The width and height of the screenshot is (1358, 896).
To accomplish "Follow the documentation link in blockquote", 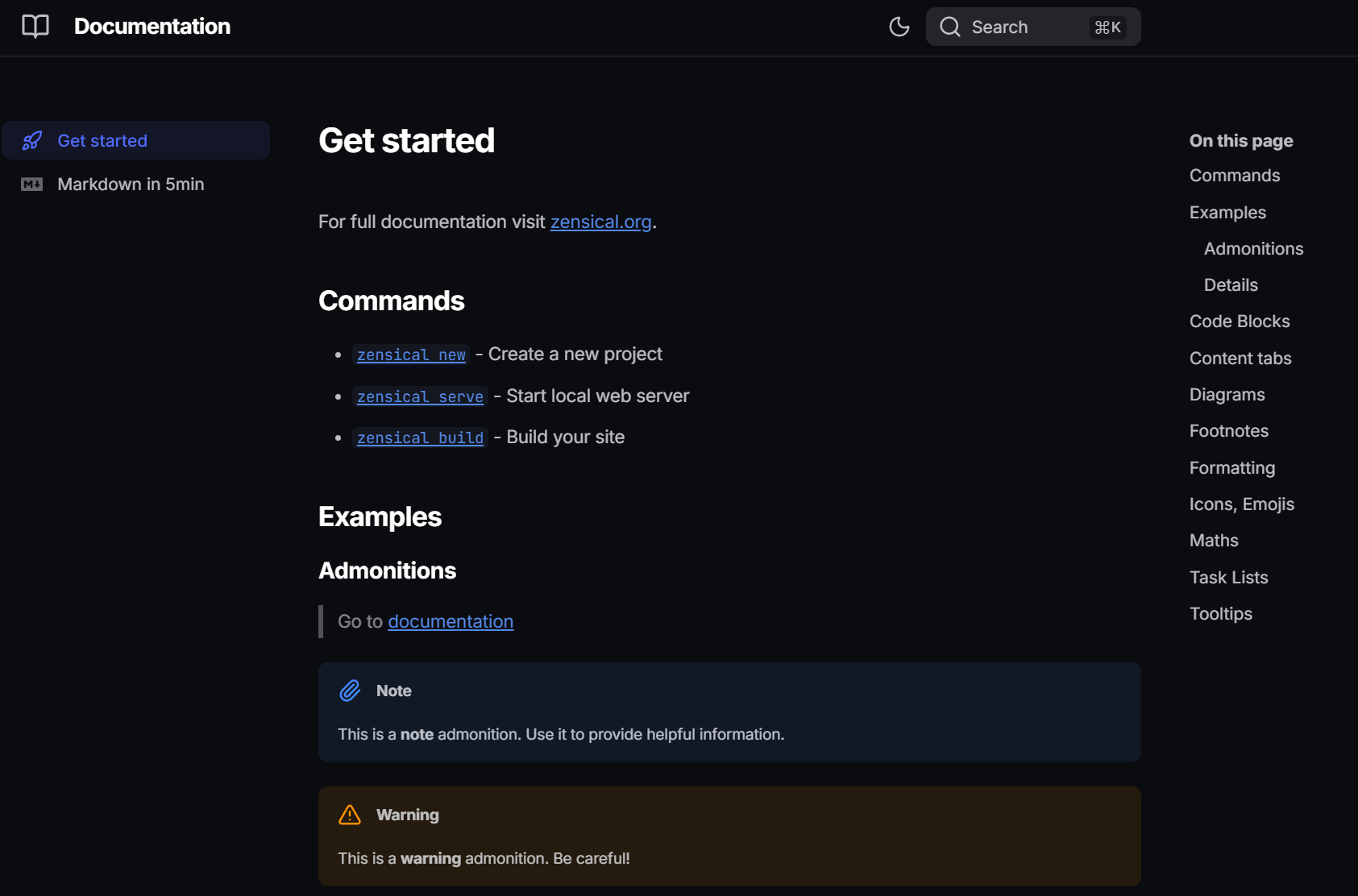I will (451, 621).
